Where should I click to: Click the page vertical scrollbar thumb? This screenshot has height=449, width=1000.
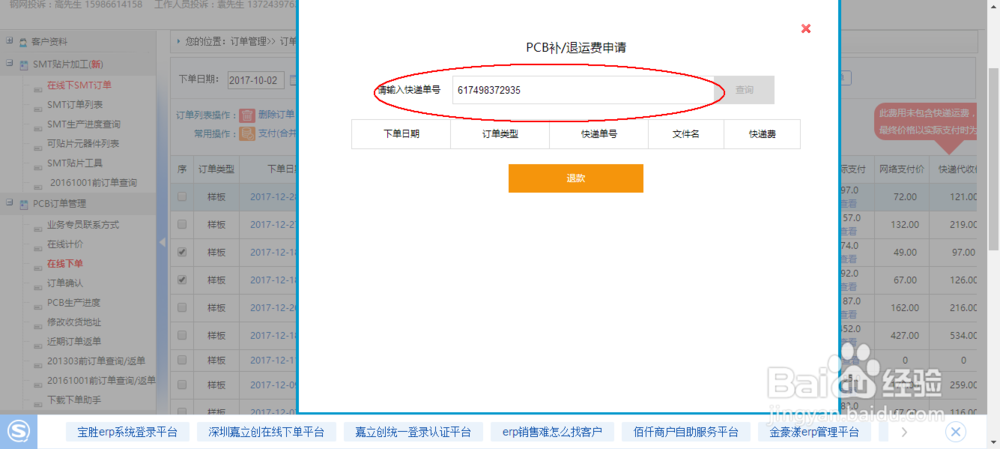click(x=994, y=159)
